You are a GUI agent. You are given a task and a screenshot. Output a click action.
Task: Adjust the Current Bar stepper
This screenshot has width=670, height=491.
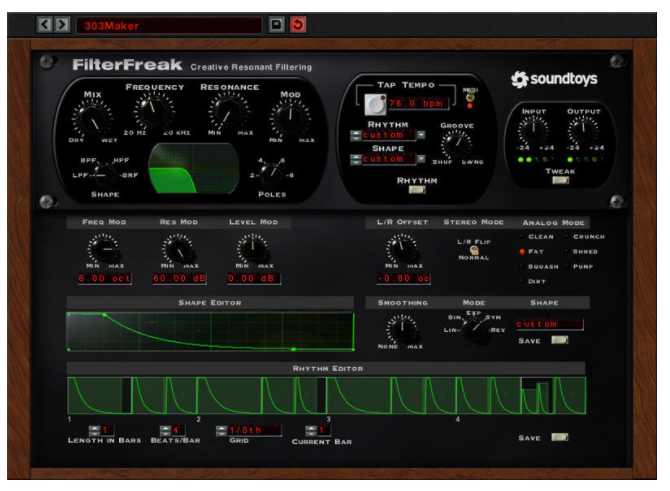(311, 430)
